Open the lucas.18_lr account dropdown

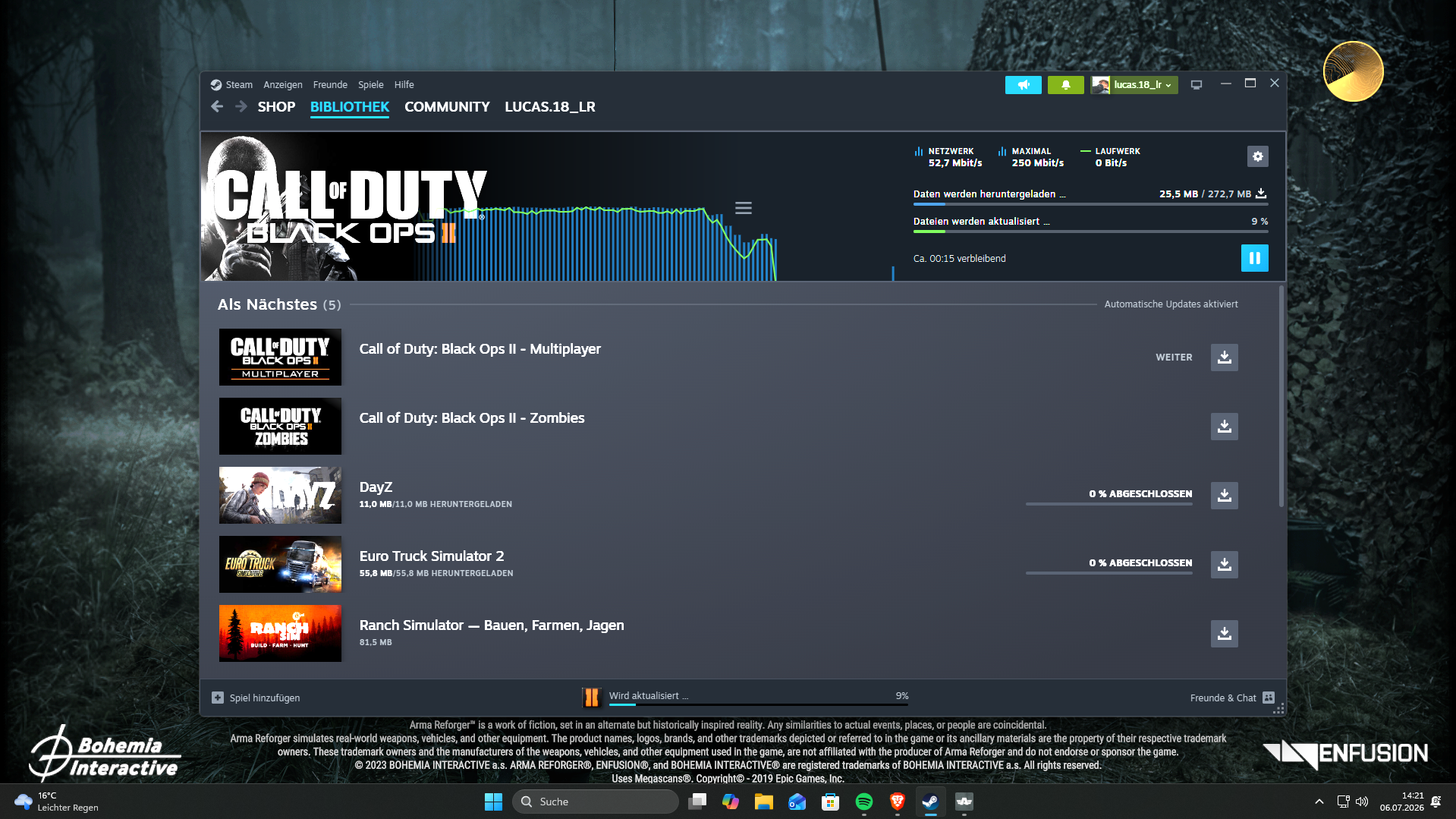[x=1134, y=85]
